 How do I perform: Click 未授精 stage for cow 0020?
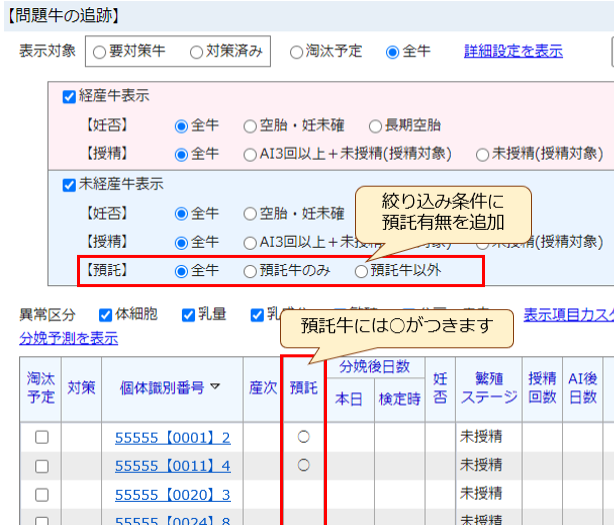(x=481, y=494)
